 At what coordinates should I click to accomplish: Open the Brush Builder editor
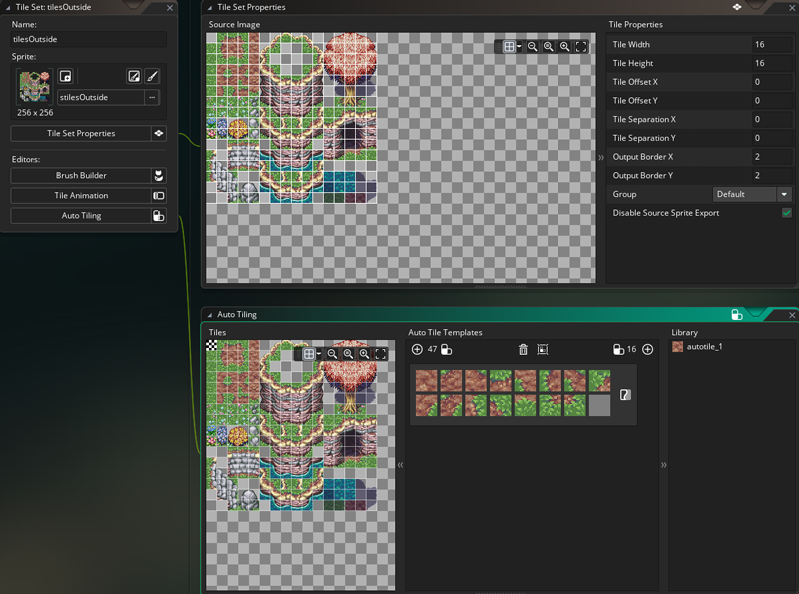(x=81, y=175)
